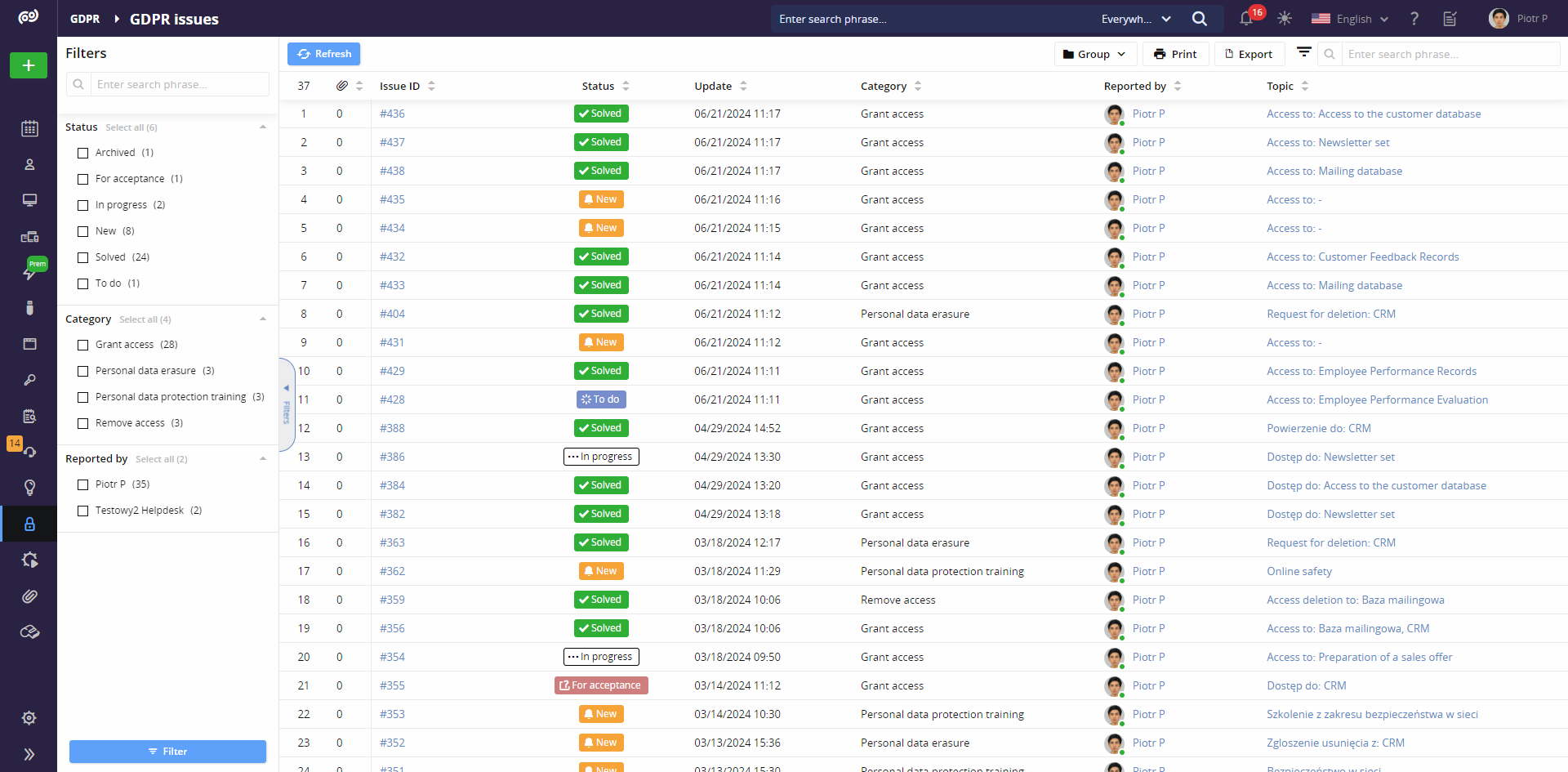Click the Filters panel search field

pos(179,84)
